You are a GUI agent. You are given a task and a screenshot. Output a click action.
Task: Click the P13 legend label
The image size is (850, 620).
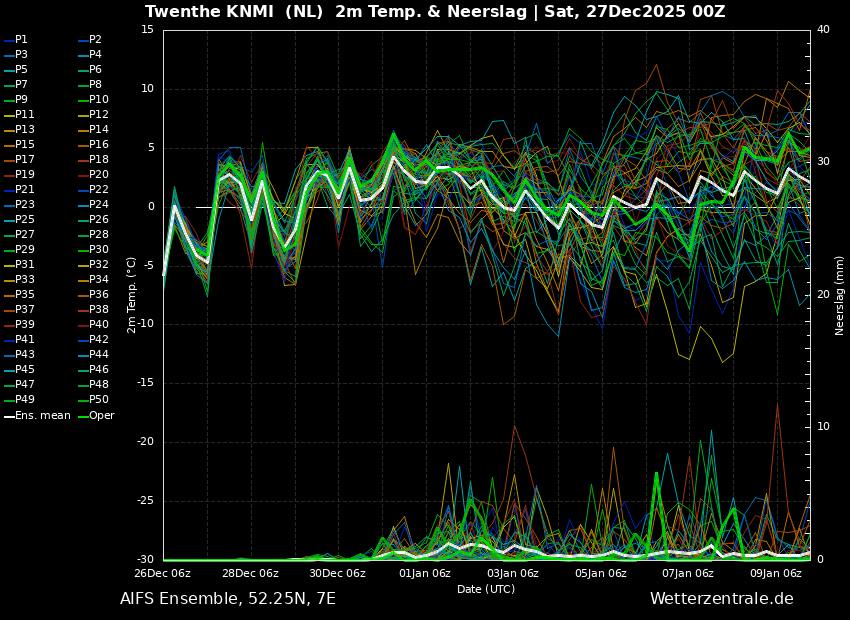[x=25, y=129]
